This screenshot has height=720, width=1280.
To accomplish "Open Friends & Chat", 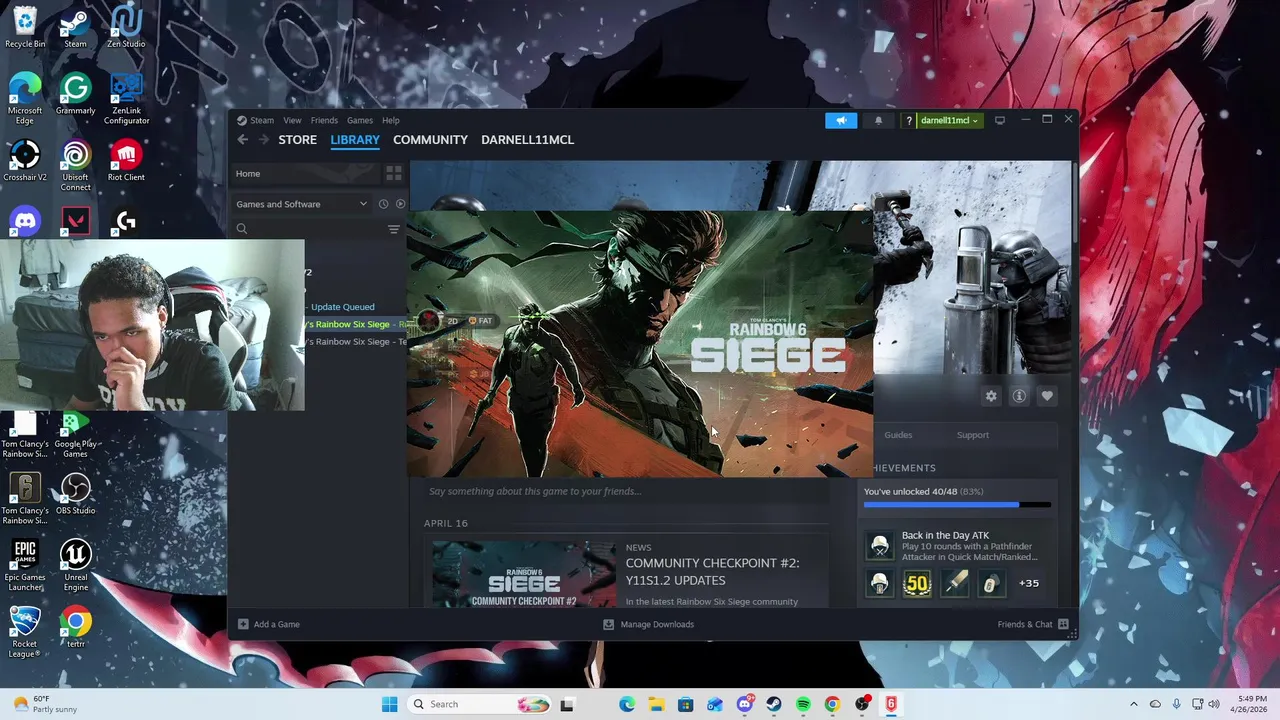I will point(1033,624).
